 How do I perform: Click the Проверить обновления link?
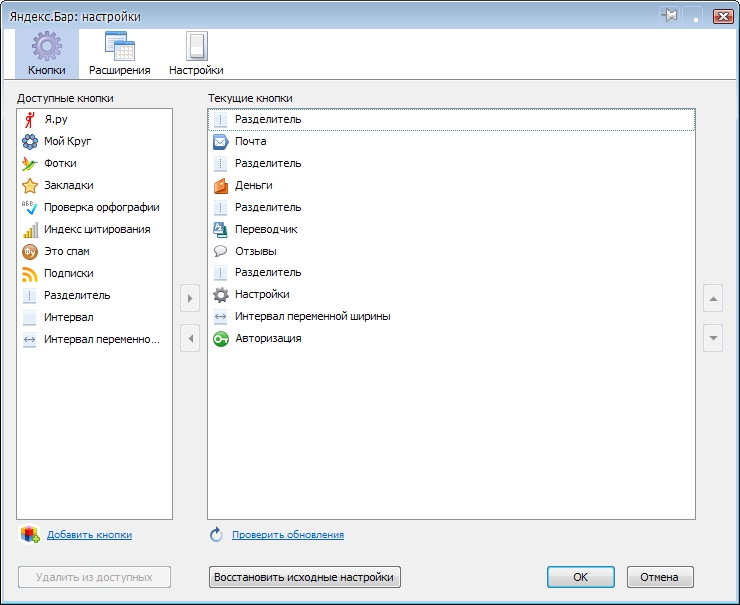(x=287, y=535)
